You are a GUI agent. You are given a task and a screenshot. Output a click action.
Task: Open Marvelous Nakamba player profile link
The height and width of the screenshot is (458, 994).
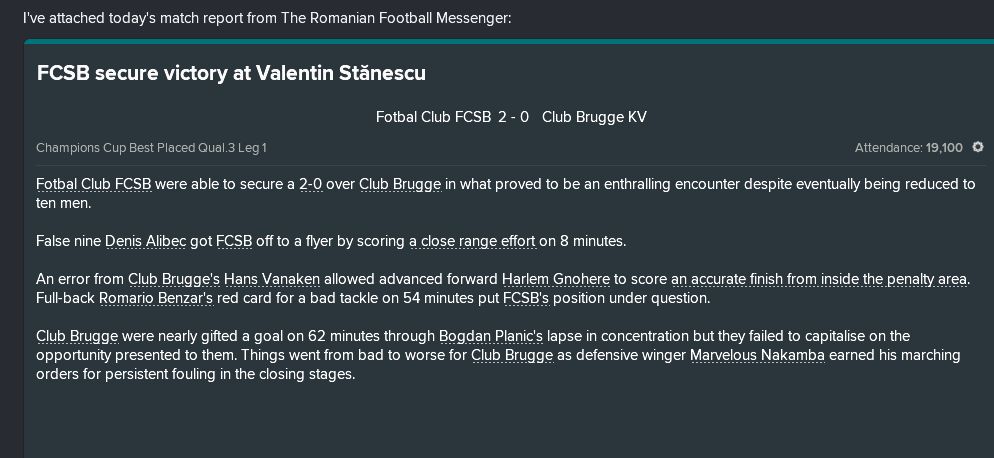click(757, 355)
